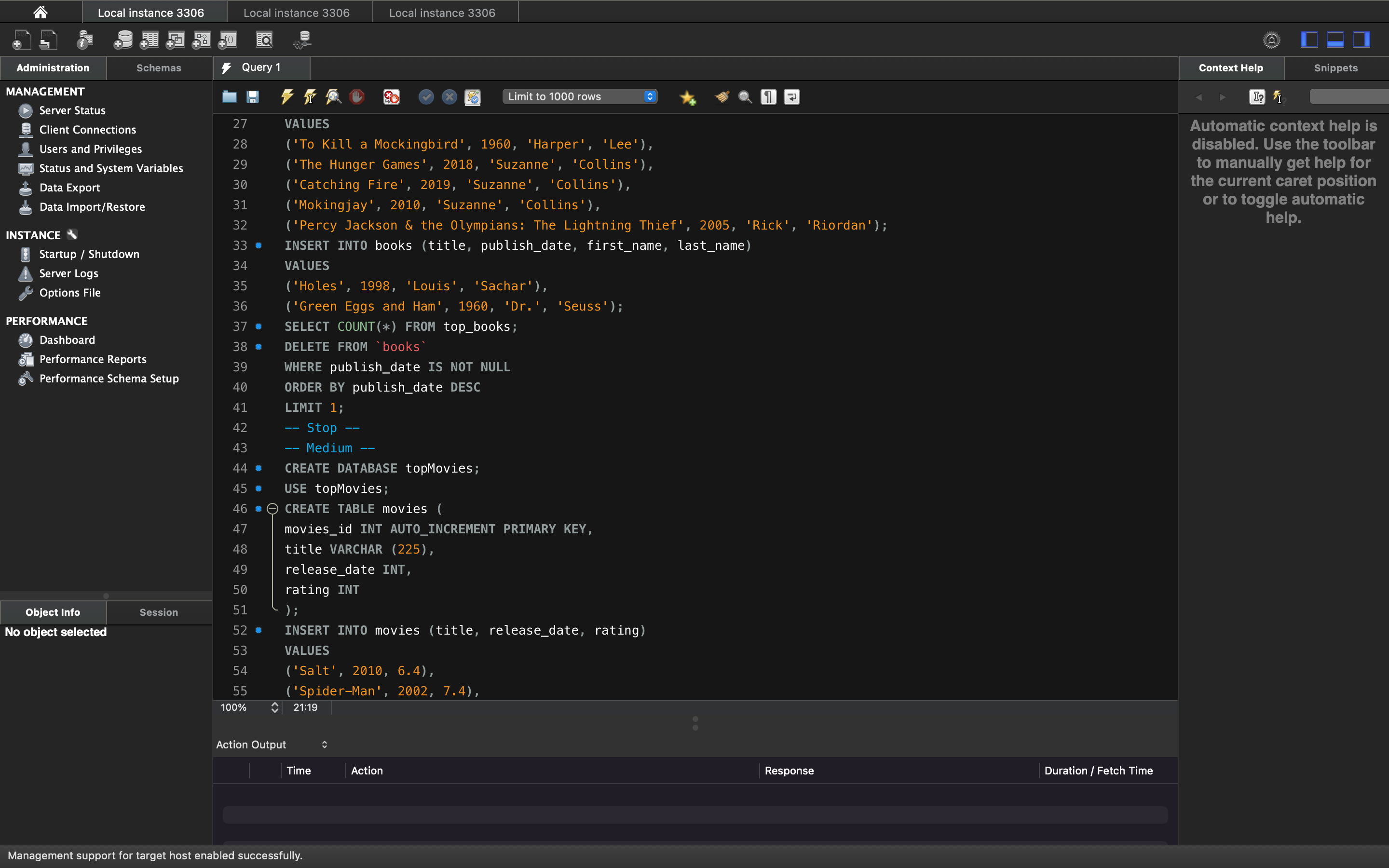Switch to the Schemas tab
Screen dimensions: 1389x868
point(159,68)
